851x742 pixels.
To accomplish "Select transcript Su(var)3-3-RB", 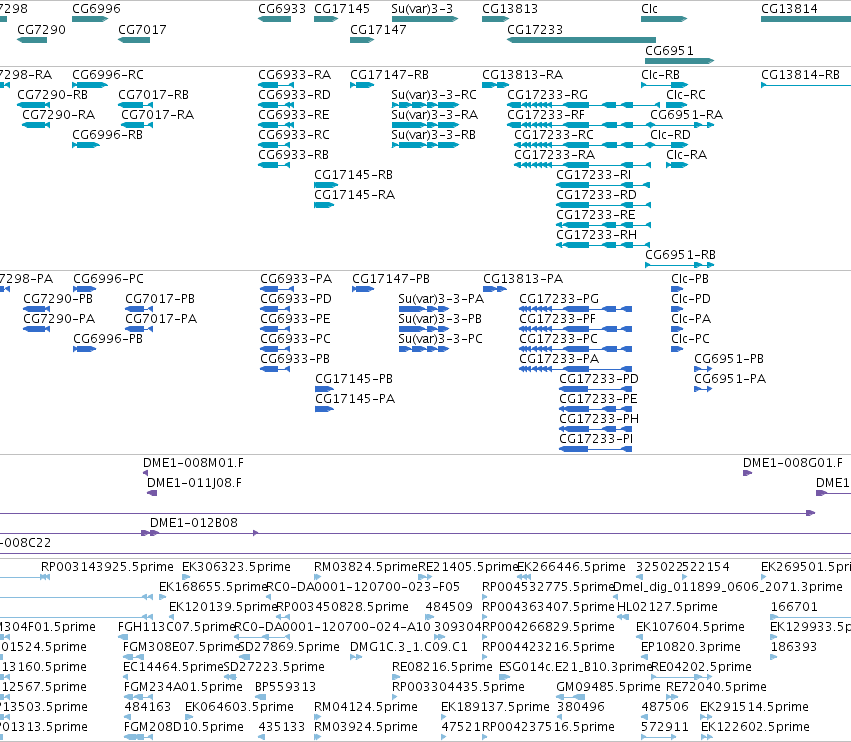I will pos(434,135).
